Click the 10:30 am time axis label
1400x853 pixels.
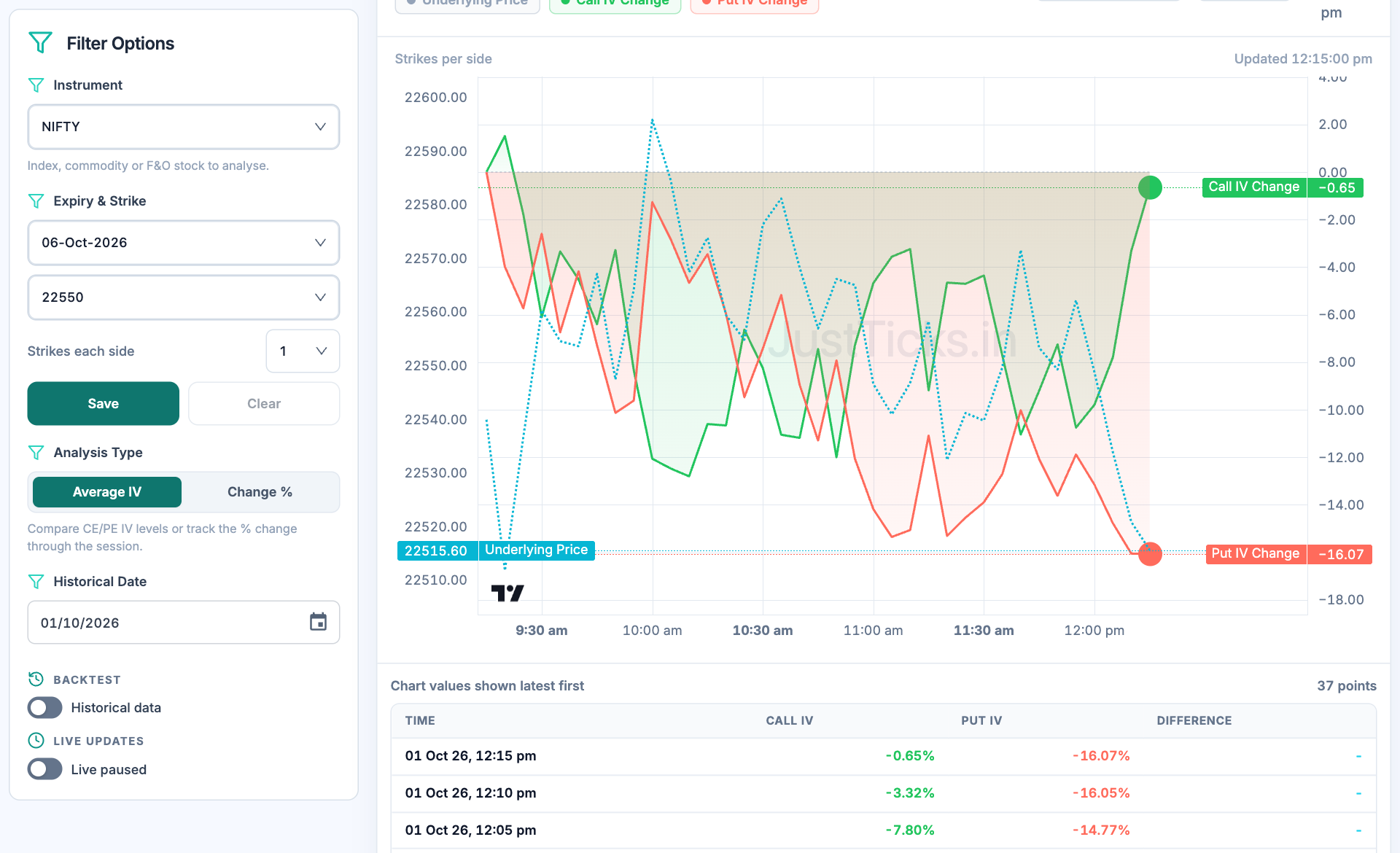pos(763,631)
